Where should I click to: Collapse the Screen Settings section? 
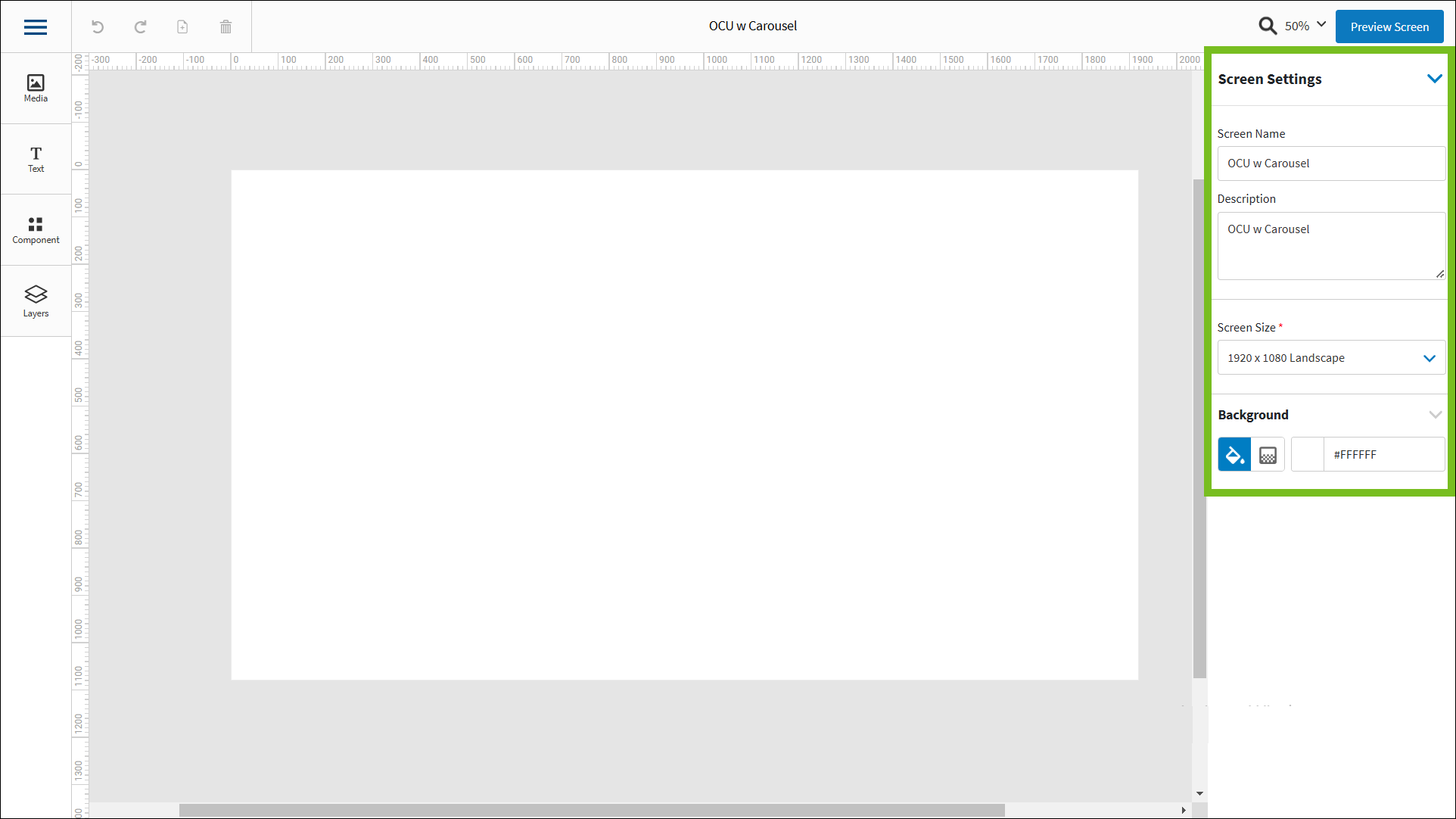1435,78
